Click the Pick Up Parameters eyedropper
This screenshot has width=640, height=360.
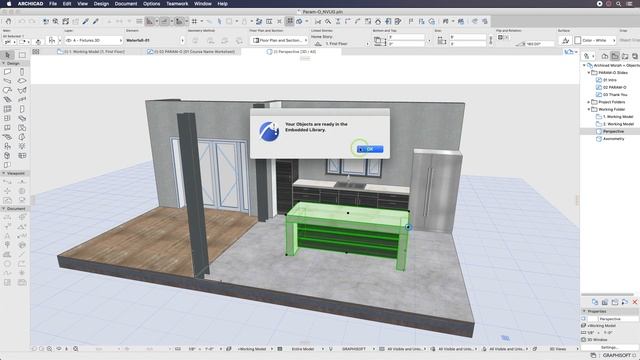(86, 21)
